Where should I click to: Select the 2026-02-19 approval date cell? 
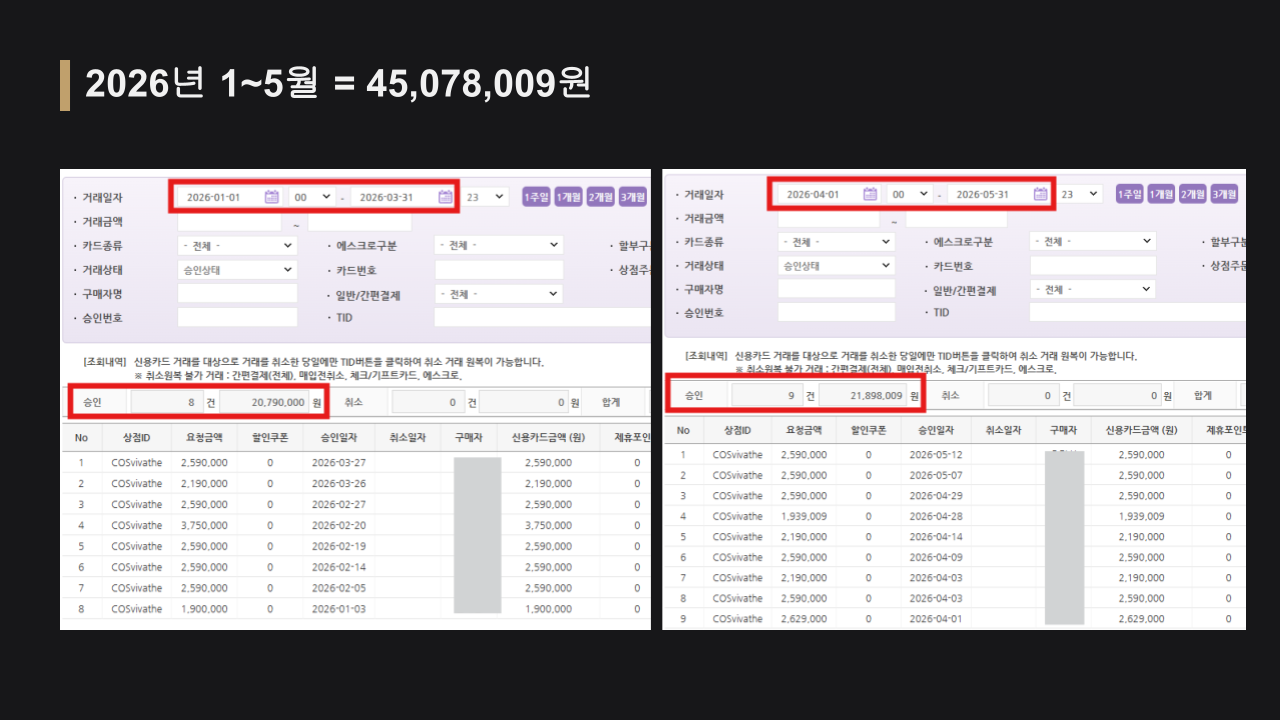point(338,546)
